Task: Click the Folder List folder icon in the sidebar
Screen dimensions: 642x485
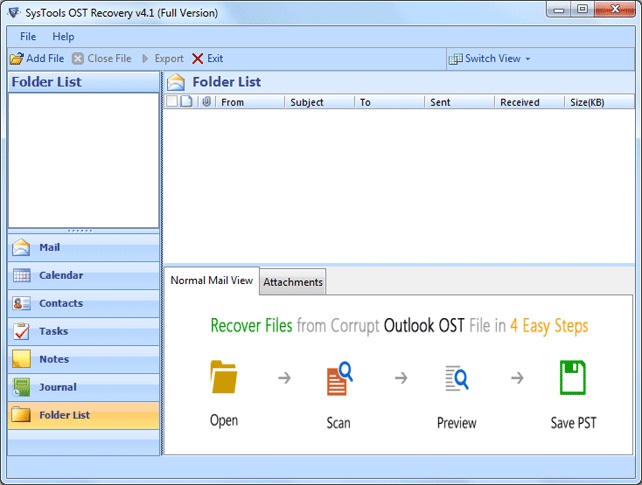Action: click(x=21, y=415)
